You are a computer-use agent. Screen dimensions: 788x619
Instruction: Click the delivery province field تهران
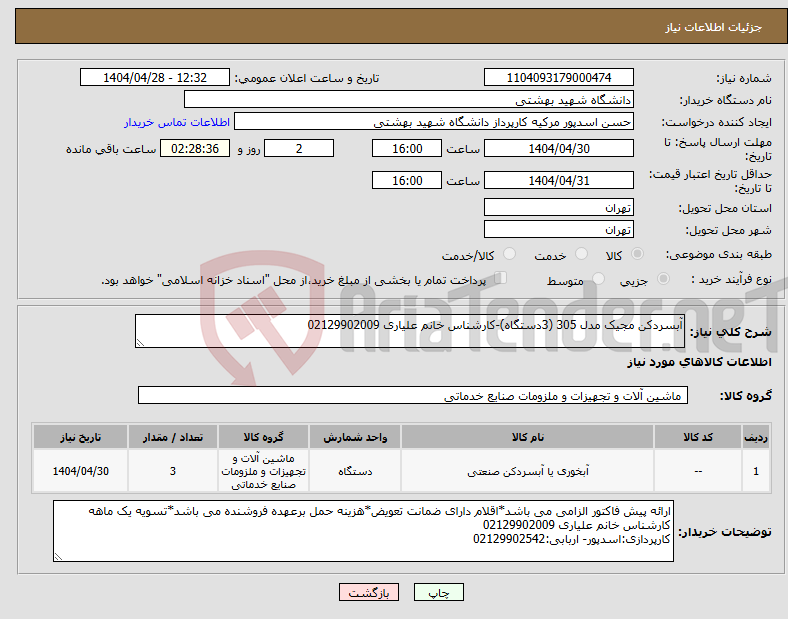click(x=559, y=207)
